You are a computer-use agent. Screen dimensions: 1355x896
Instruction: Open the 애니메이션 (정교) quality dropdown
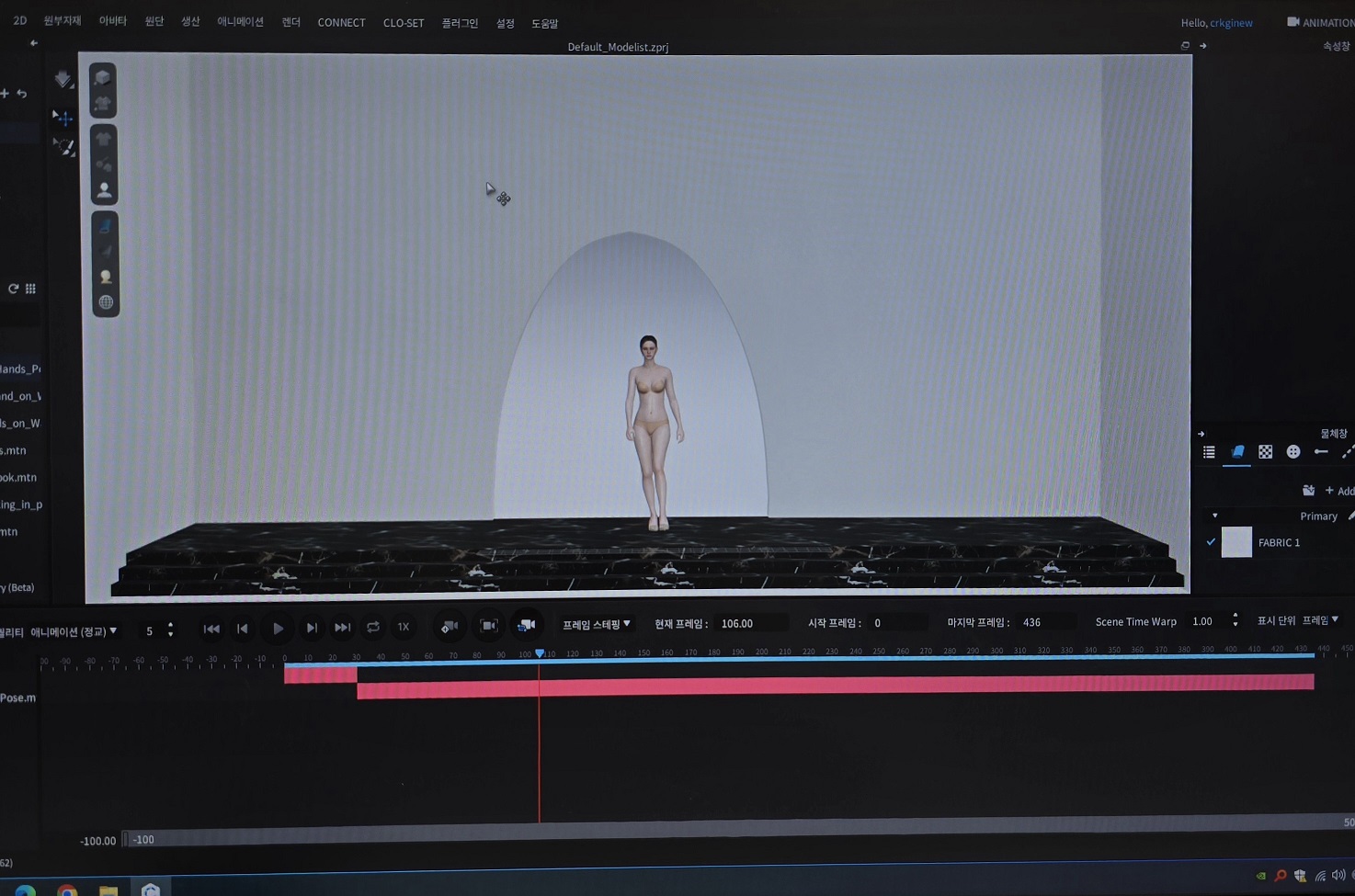[74, 632]
